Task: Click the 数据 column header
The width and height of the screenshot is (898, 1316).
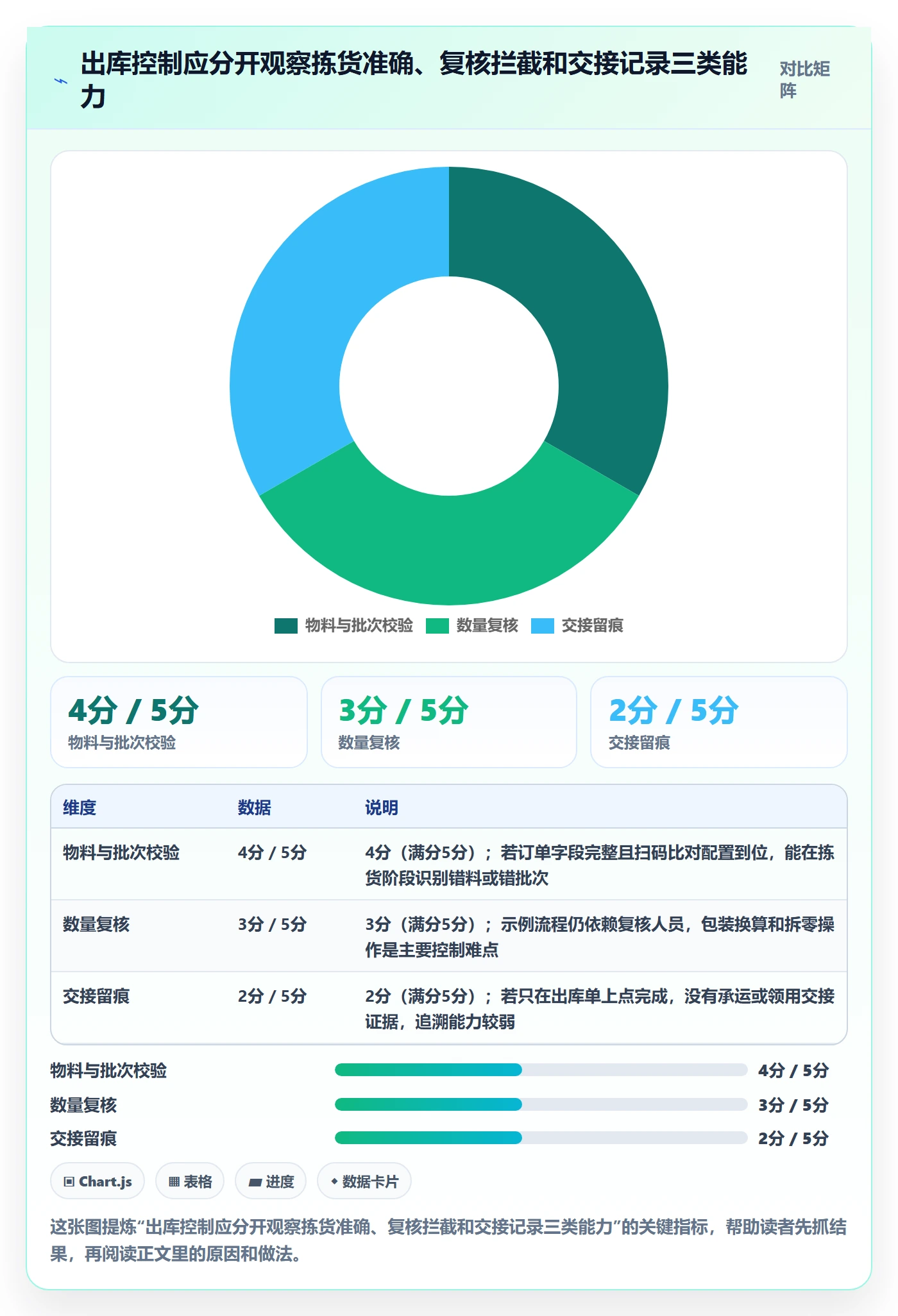Action: pyautogui.click(x=255, y=807)
